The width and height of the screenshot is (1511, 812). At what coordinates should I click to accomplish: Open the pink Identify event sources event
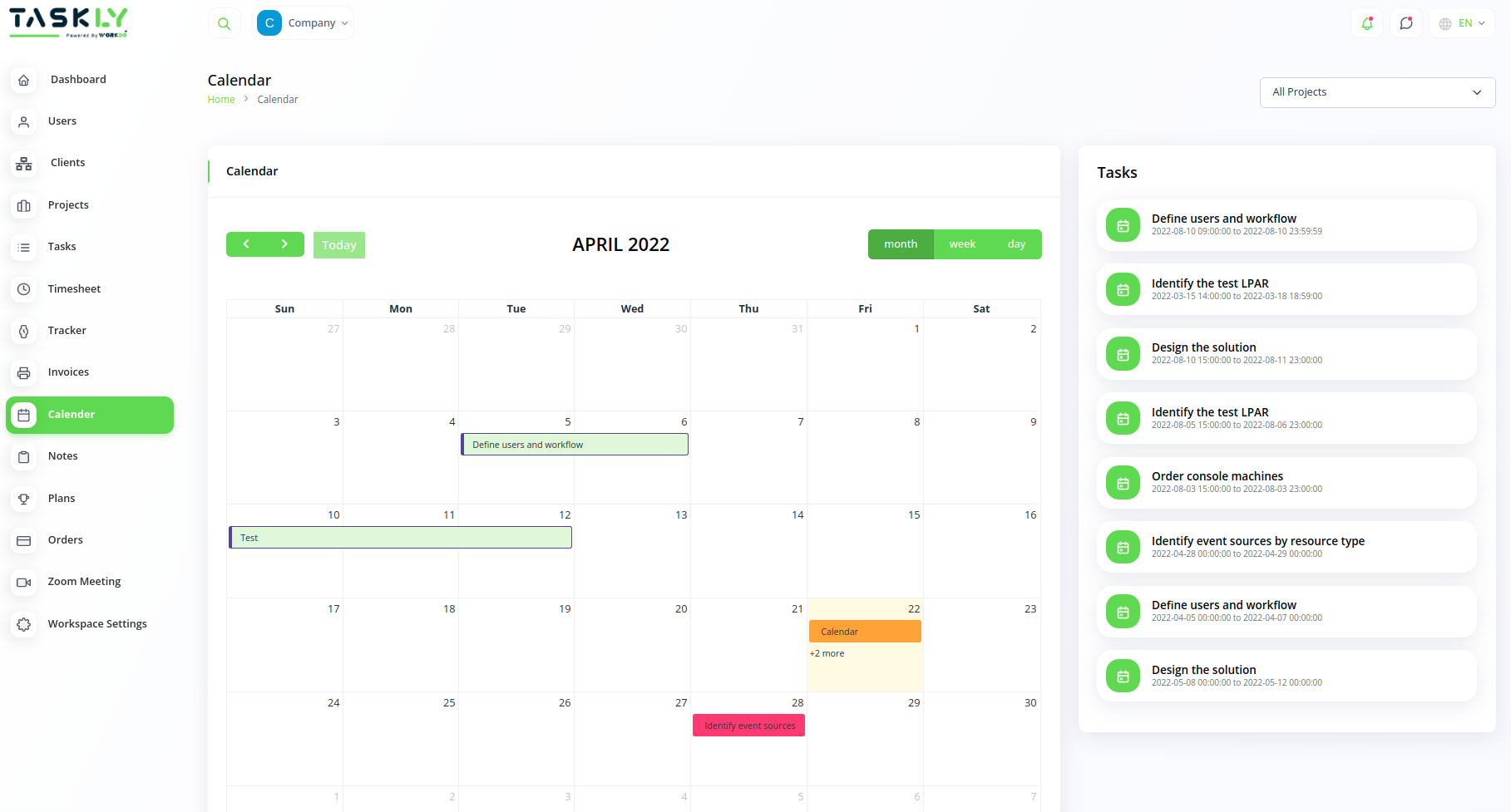[x=748, y=726]
